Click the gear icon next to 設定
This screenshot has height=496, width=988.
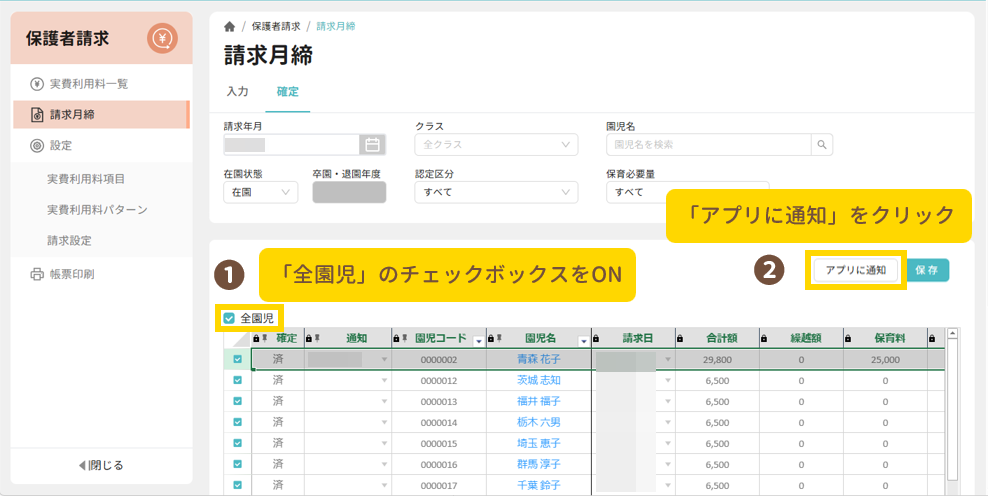[x=37, y=145]
